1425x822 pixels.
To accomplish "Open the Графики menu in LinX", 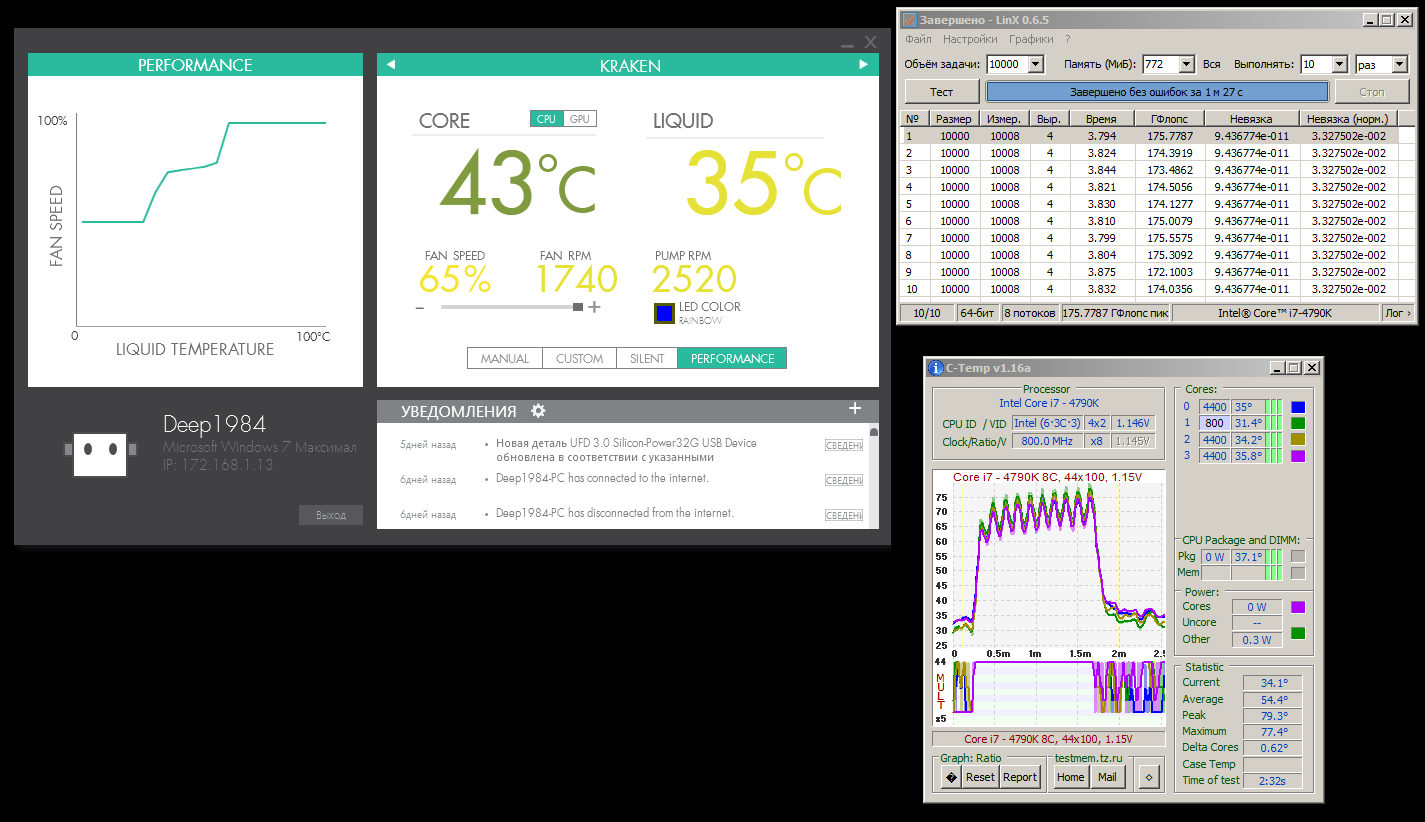I will pyautogui.click(x=1030, y=39).
